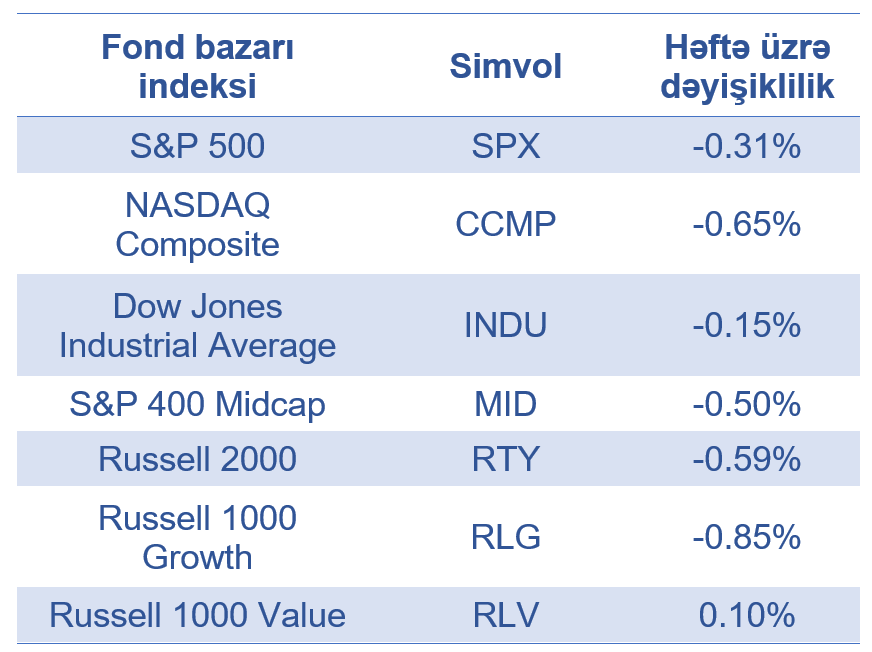Click the MID symbol cell
The width and height of the screenshot is (872, 652).
[x=505, y=404]
